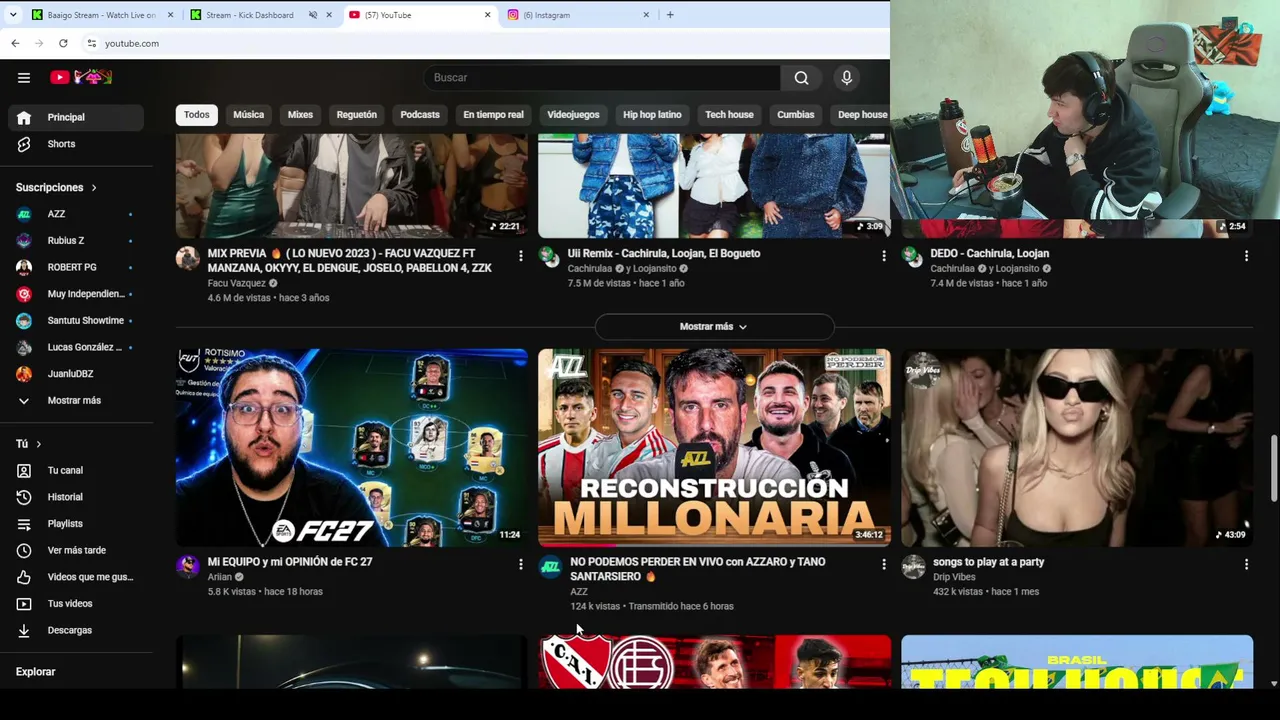Image resolution: width=1280 pixels, height=720 pixels.
Task: Open Tu canal in the sidebar
Action: (76, 470)
